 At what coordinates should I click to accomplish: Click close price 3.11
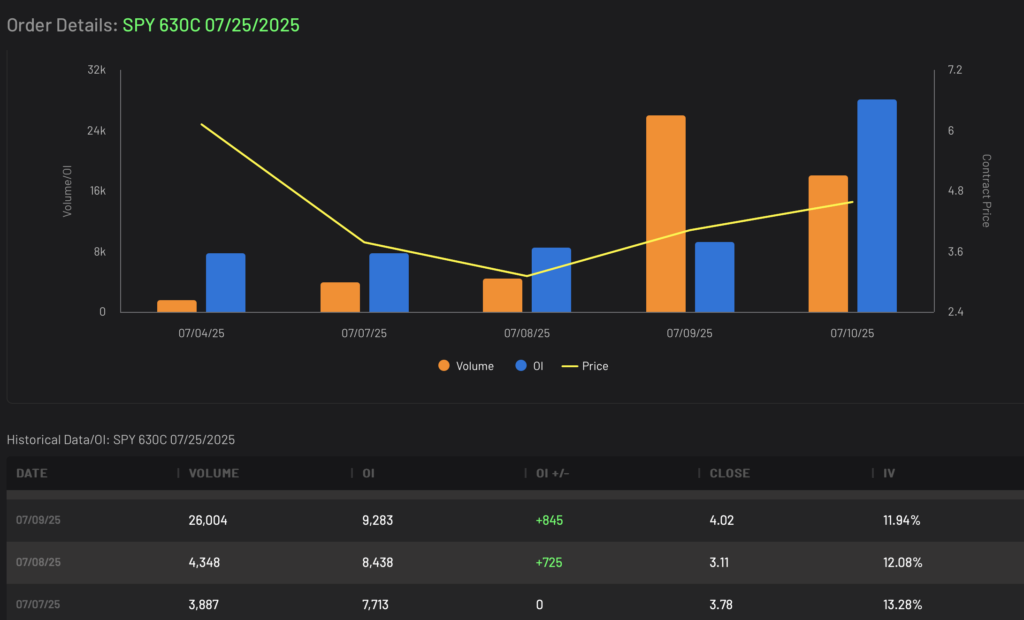[x=719, y=562]
